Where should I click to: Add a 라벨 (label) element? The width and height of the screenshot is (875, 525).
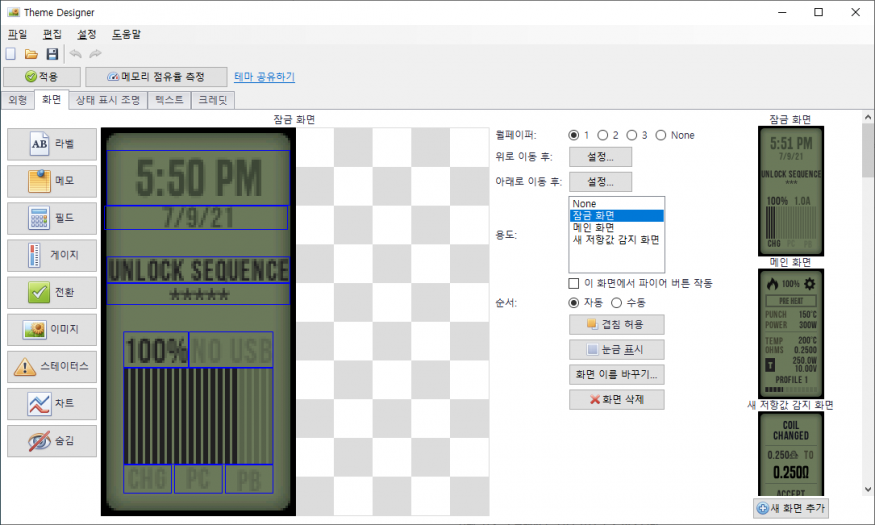pyautogui.click(x=52, y=144)
